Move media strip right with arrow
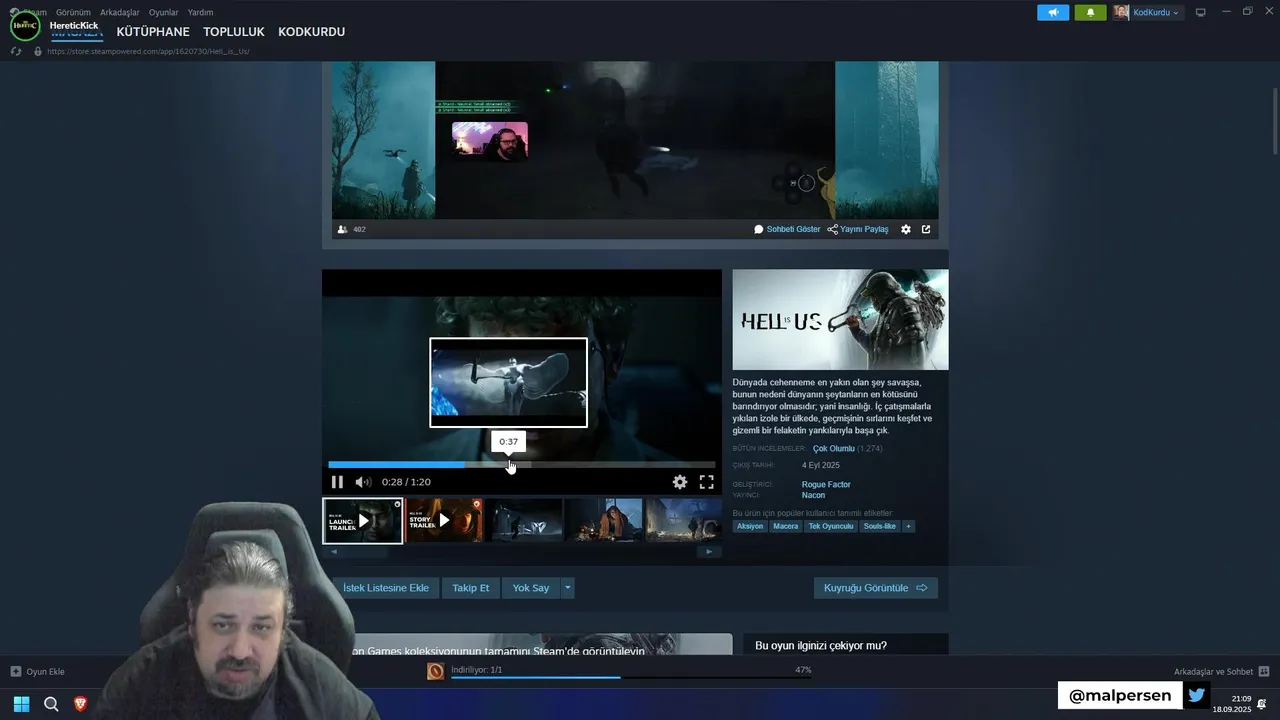 [x=709, y=551]
